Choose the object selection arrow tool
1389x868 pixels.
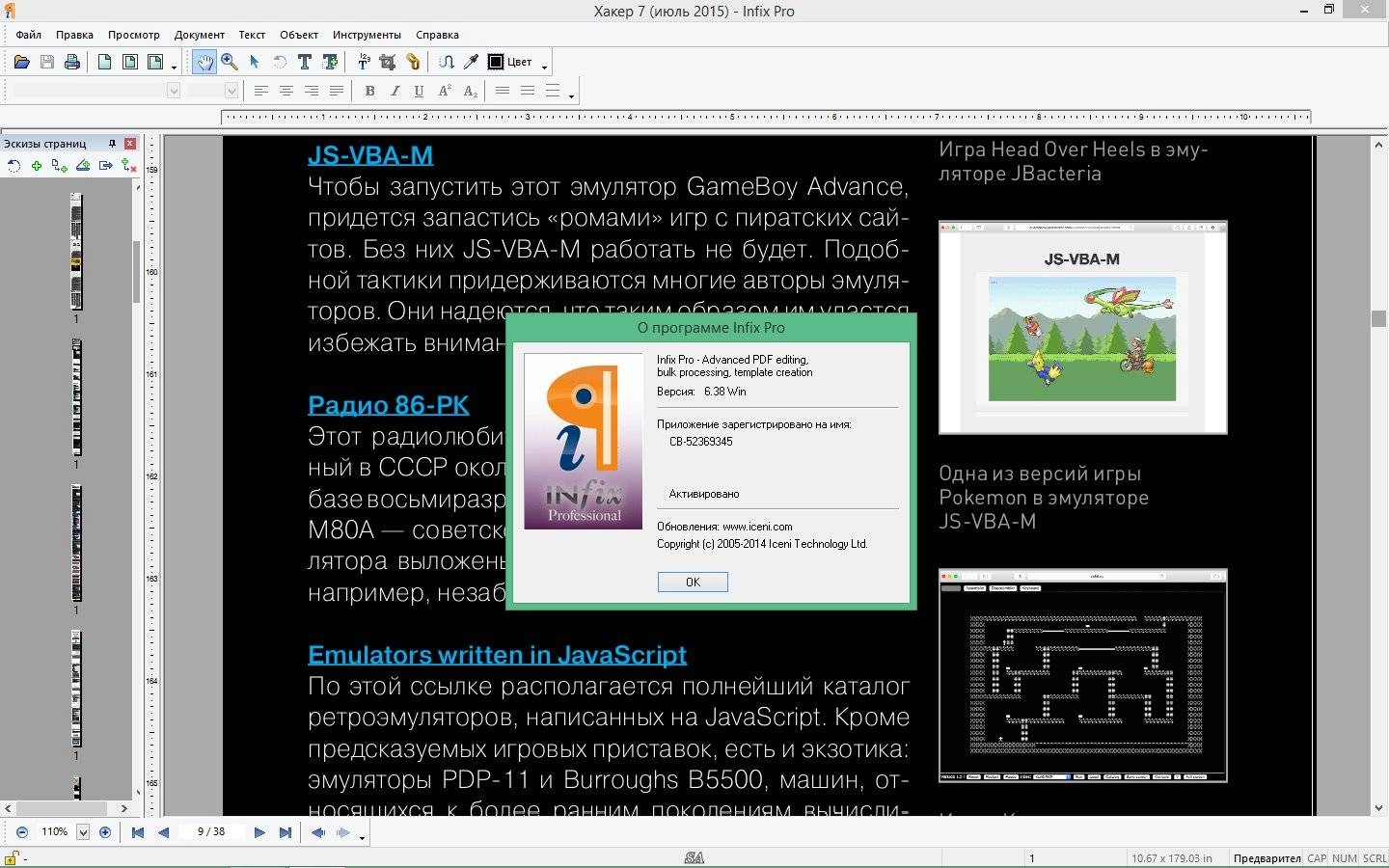pyautogui.click(x=255, y=62)
